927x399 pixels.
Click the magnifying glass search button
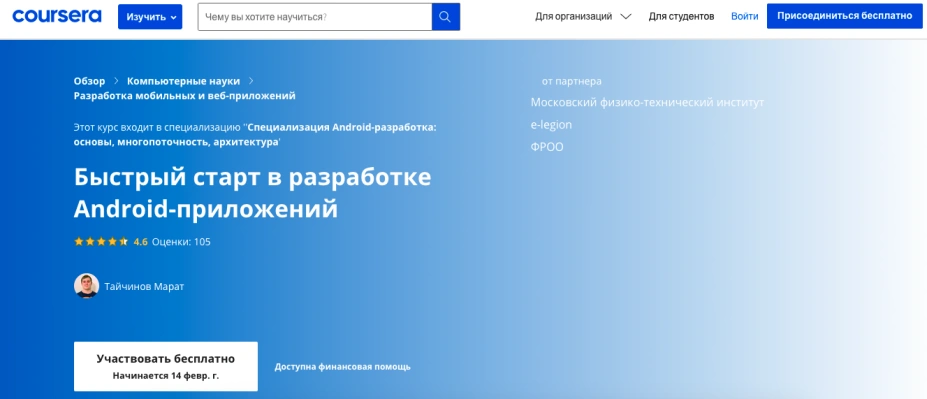pyautogui.click(x=446, y=17)
